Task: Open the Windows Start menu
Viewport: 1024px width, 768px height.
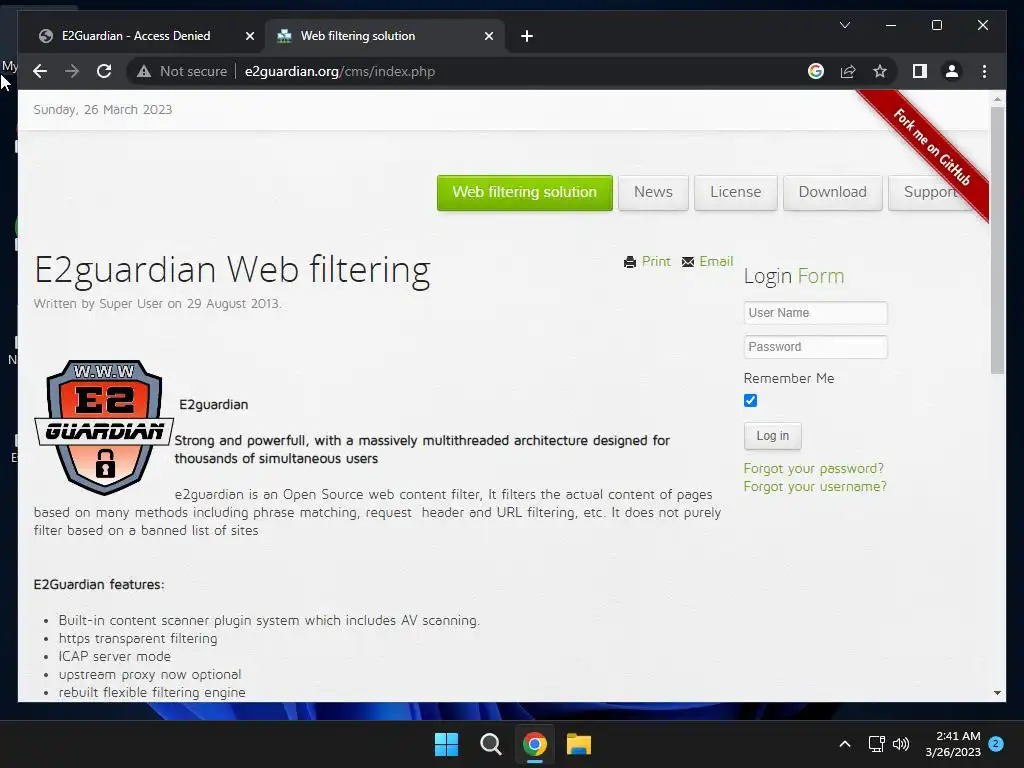Action: click(x=447, y=744)
